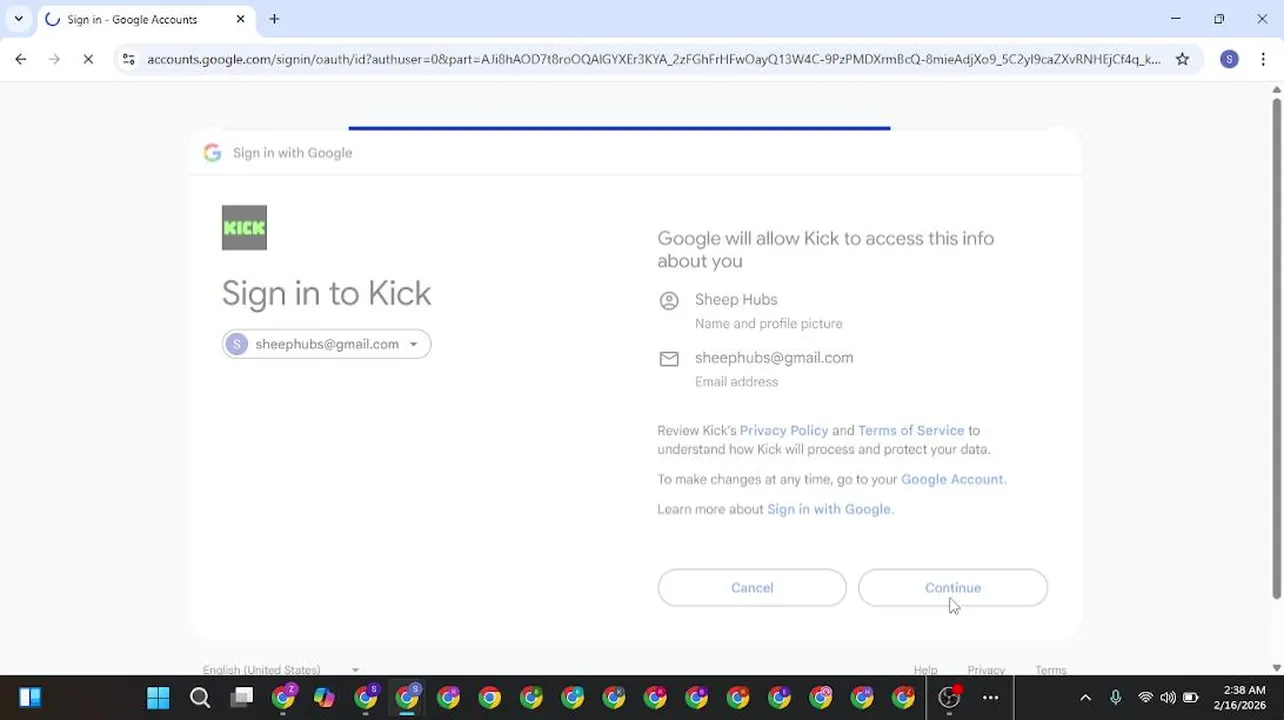Open the Chrome three-dot menu
The width and height of the screenshot is (1284, 720).
1263,59
